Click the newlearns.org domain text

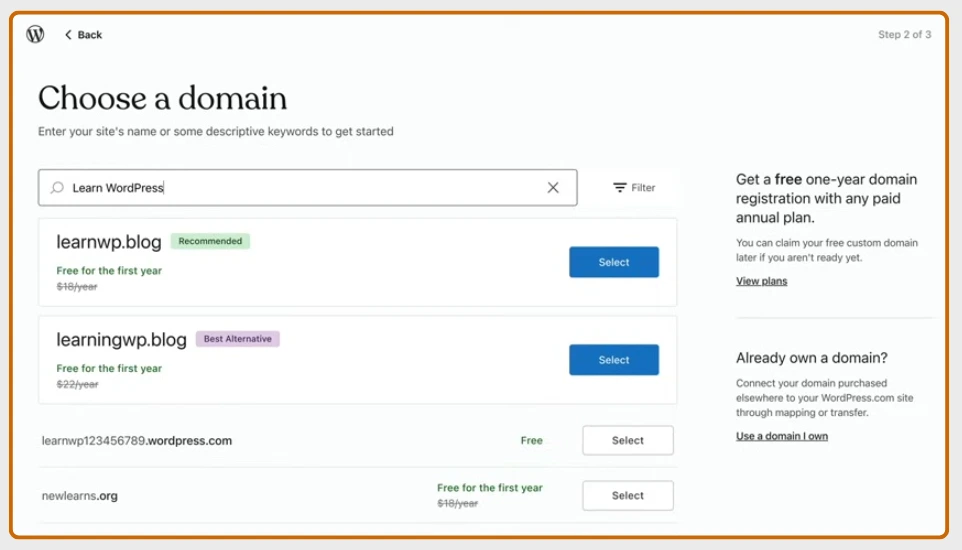(x=80, y=496)
